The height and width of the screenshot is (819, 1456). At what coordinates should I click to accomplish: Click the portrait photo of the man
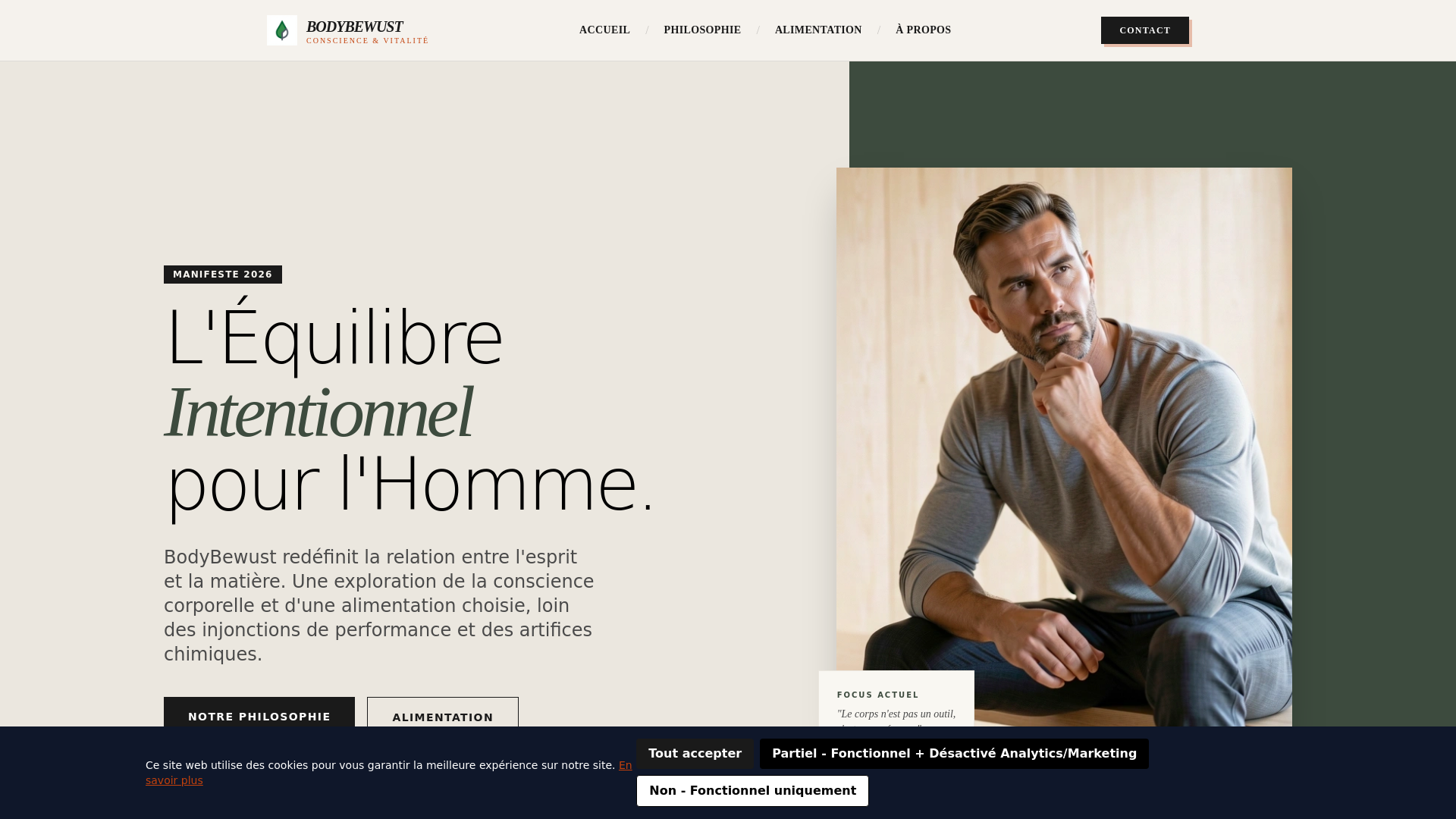[x=1064, y=425]
